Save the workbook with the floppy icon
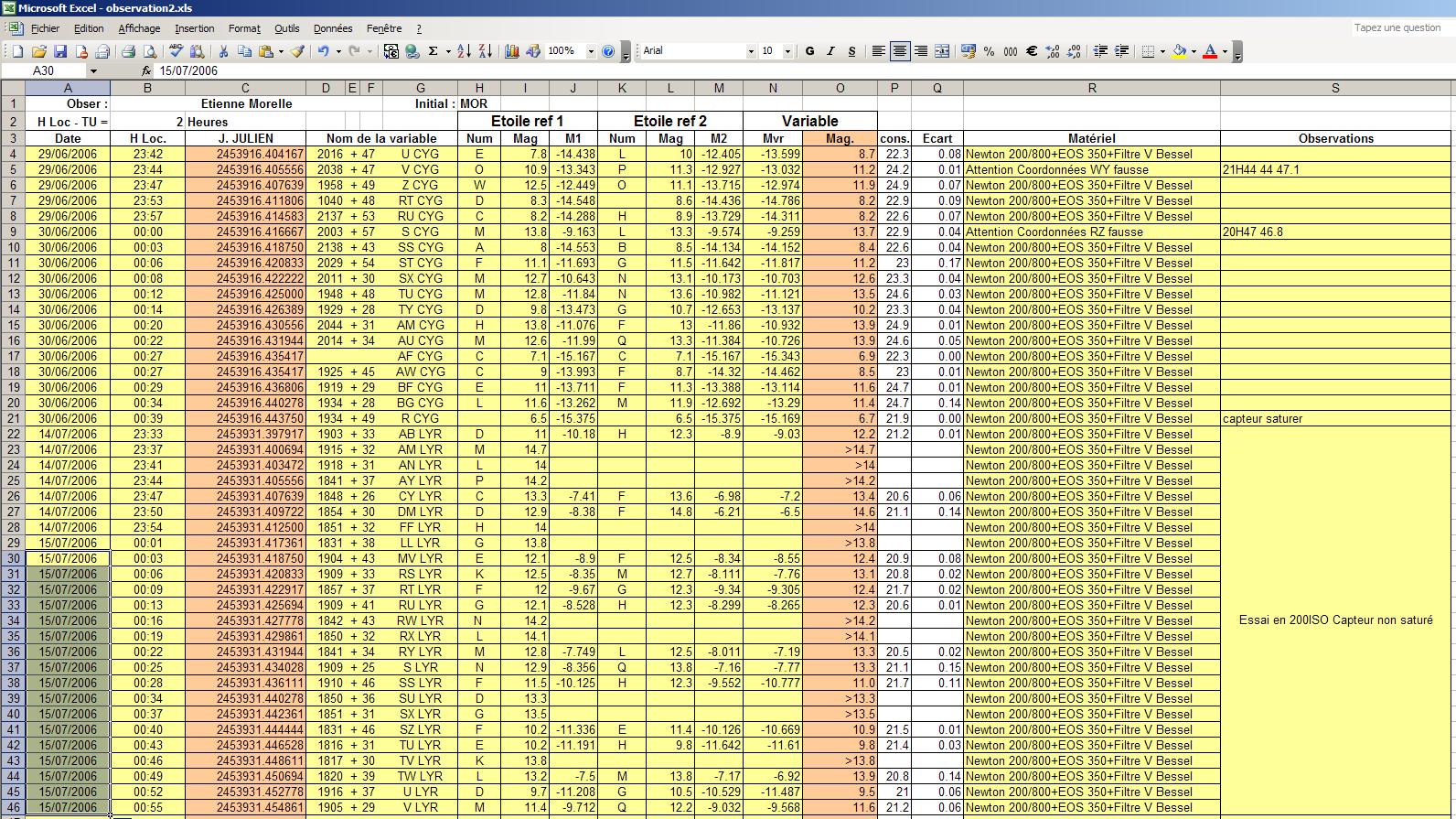The width and height of the screenshot is (1456, 819). (59, 51)
